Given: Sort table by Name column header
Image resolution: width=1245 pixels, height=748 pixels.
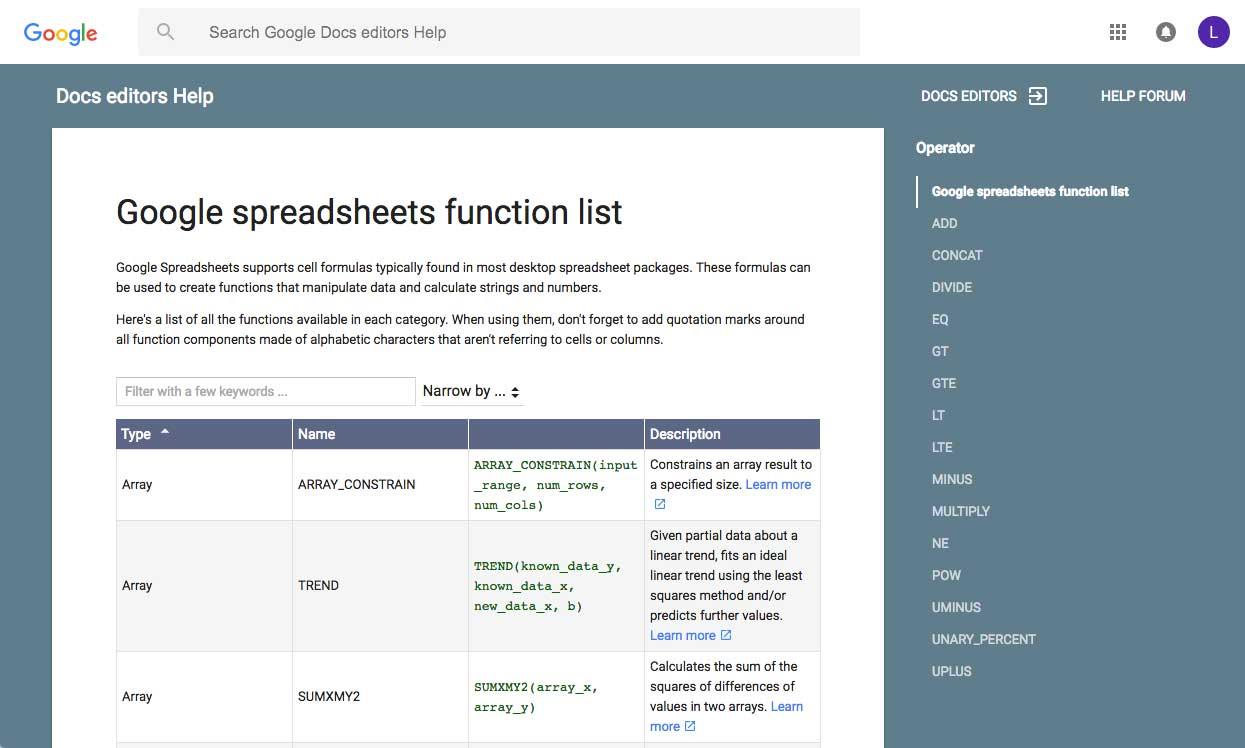Looking at the screenshot, I should [317, 434].
